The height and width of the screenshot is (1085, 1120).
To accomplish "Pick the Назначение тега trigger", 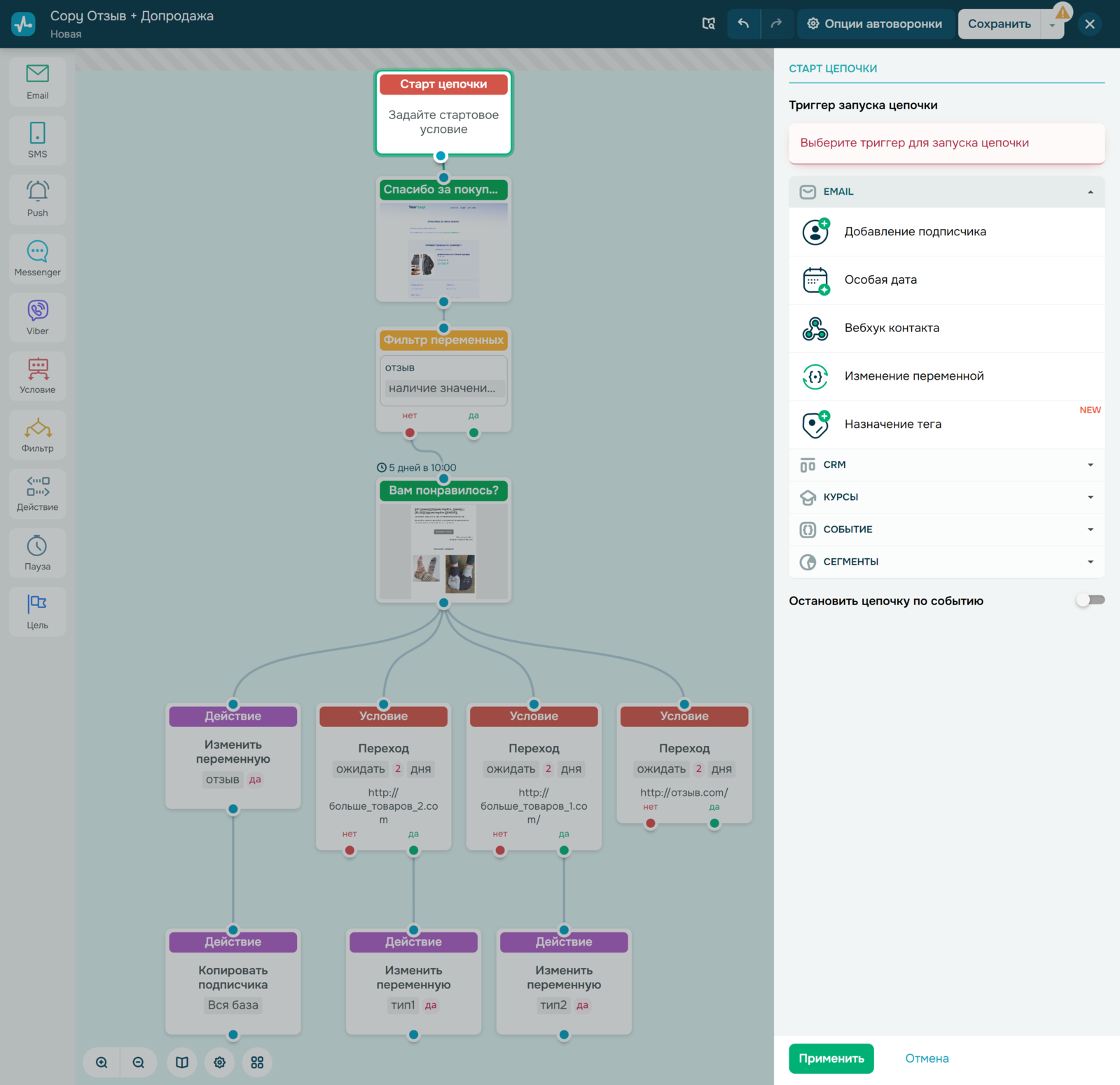I will (x=946, y=424).
